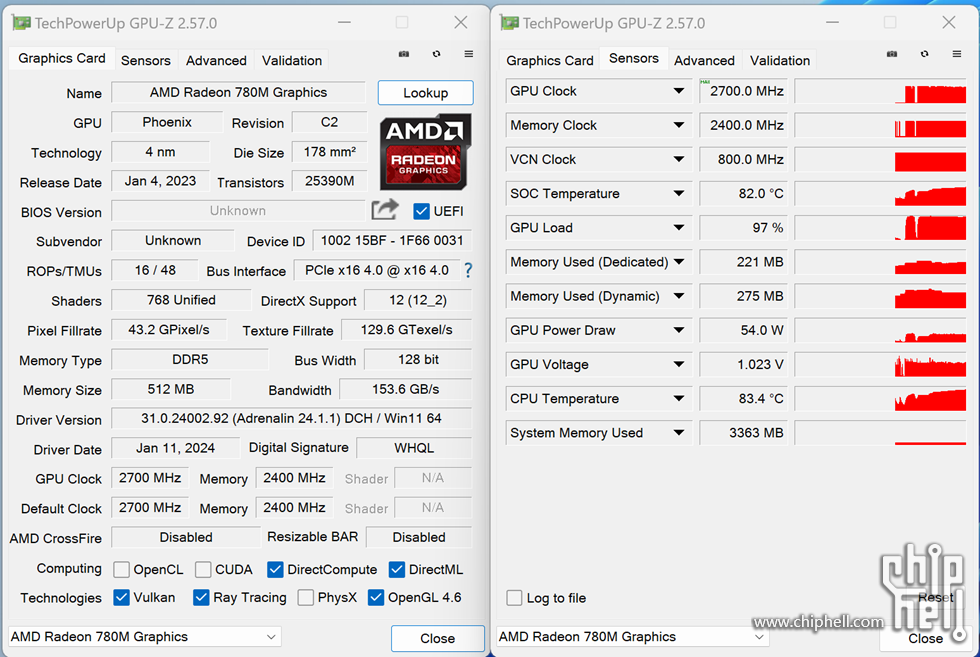The image size is (980, 657).
Task: Open GPU Clock sensor dropdown
Action: pos(679,91)
